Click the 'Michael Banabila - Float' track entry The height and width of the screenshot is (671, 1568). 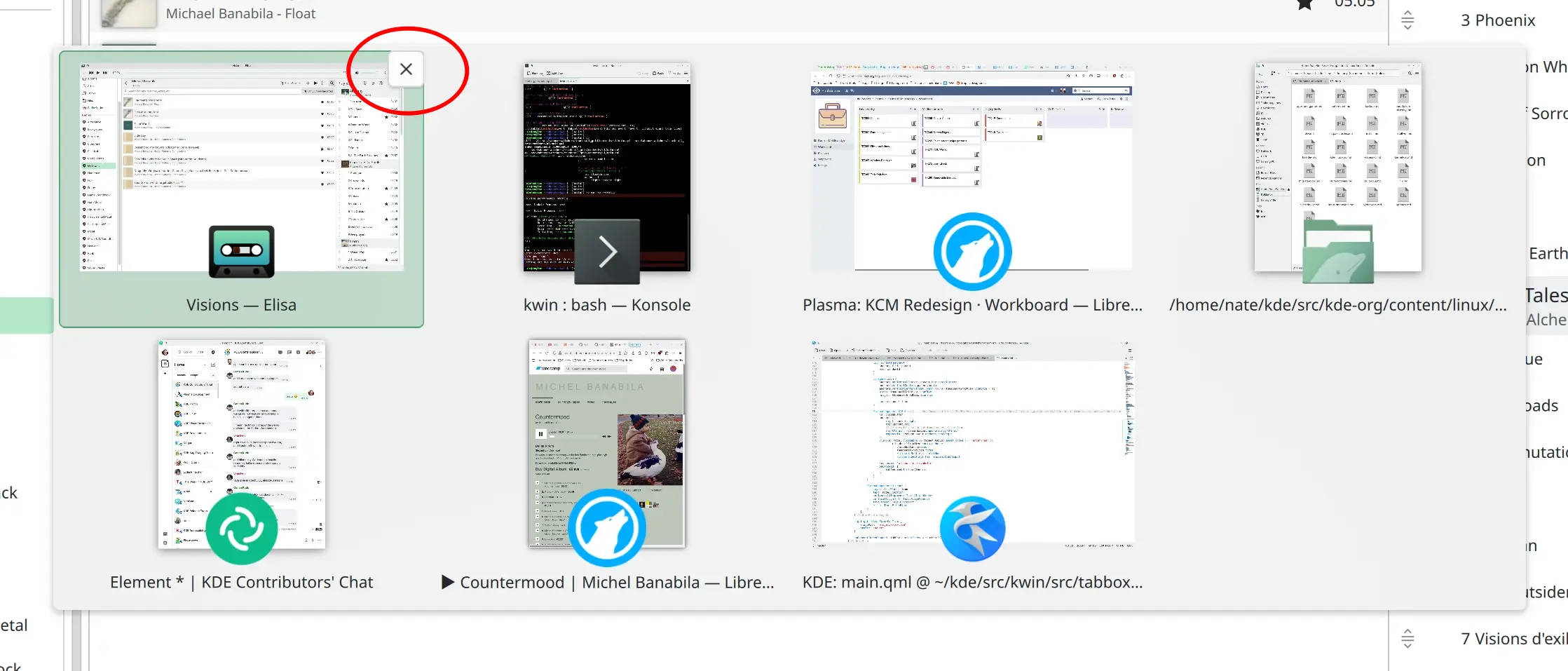coord(240,13)
